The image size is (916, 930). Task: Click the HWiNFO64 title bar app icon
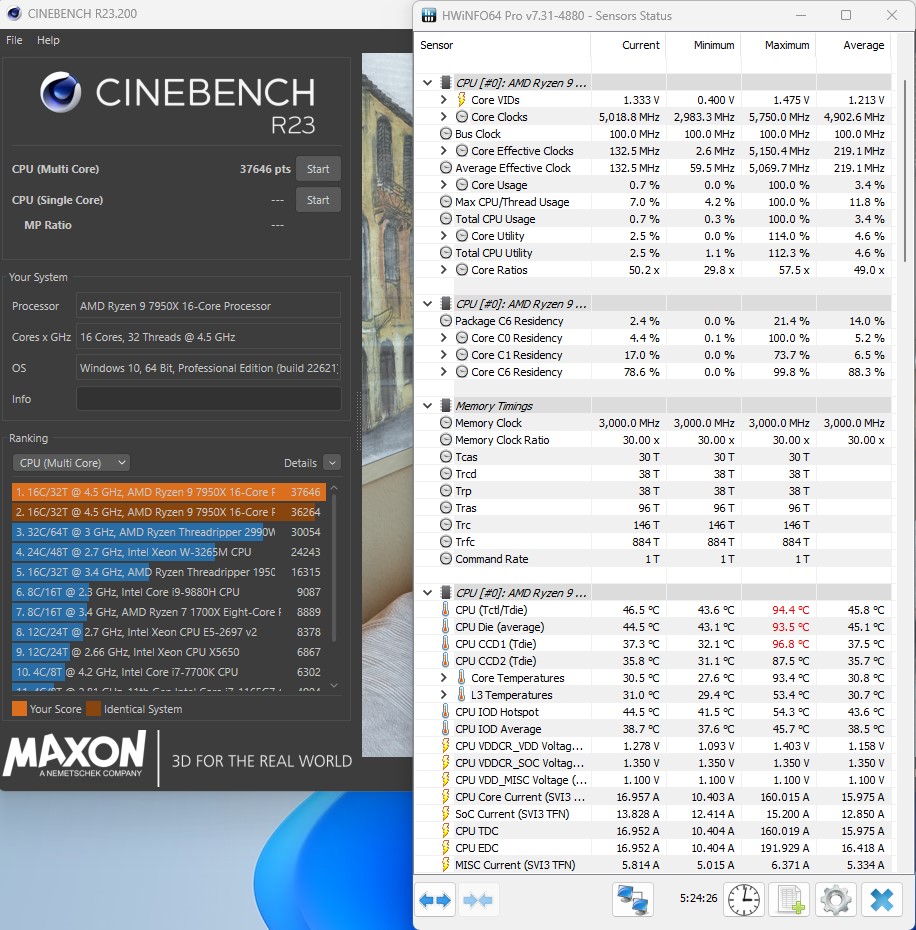pos(429,16)
